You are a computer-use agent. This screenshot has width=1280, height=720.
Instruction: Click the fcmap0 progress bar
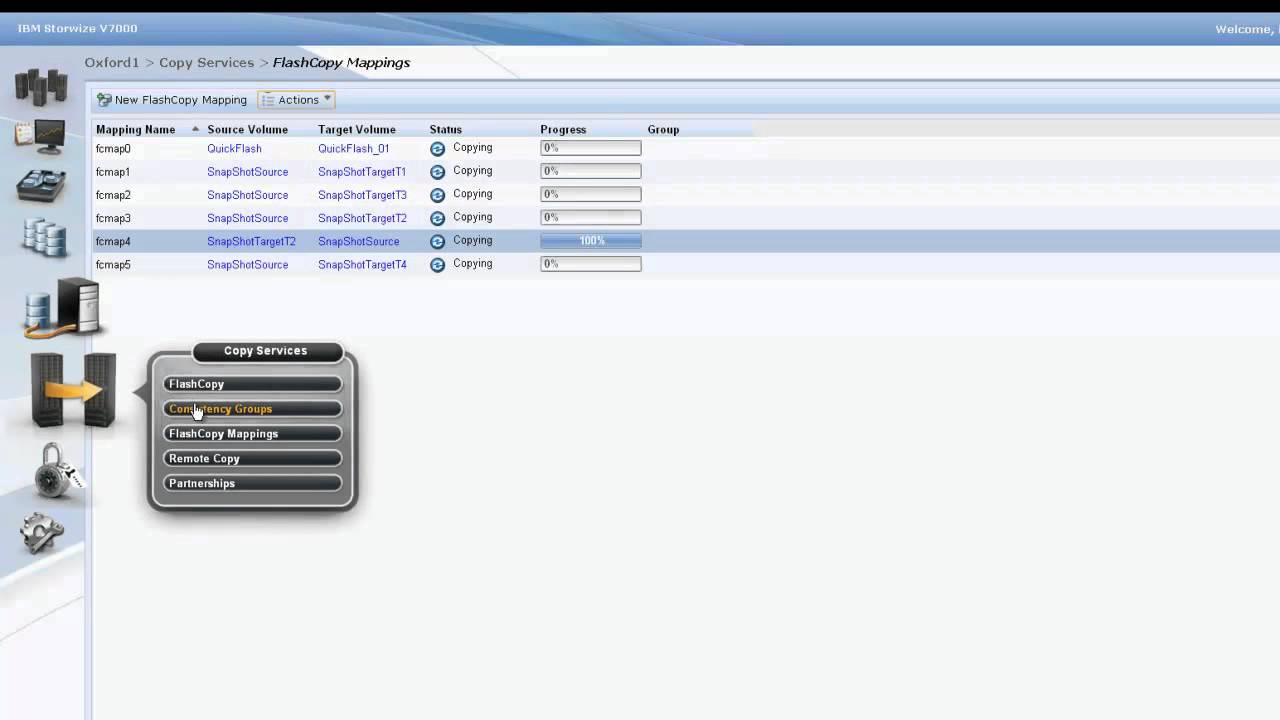click(591, 148)
